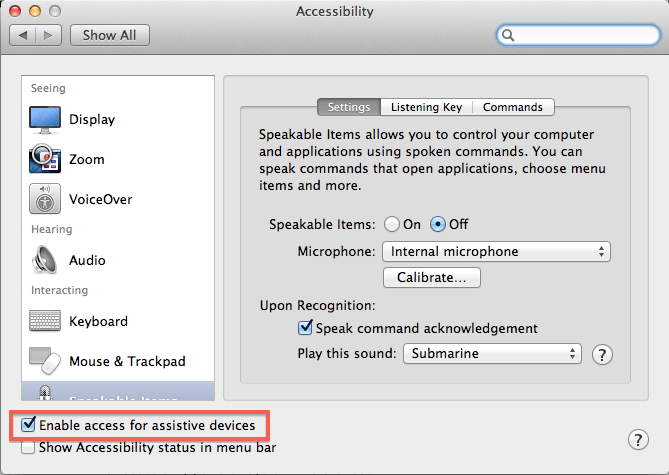This screenshot has height=475, width=669.
Task: Enable access for assistive devices checkbox
Action: pos(28,426)
